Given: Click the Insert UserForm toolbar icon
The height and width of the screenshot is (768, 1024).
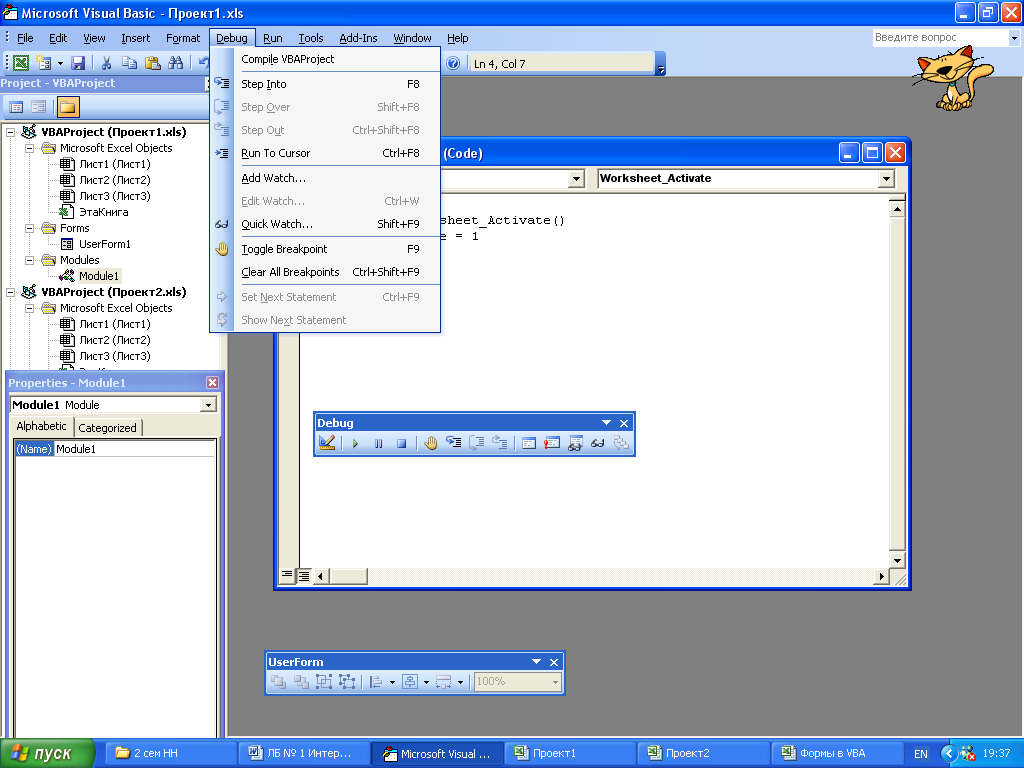Looking at the screenshot, I should point(44,63).
